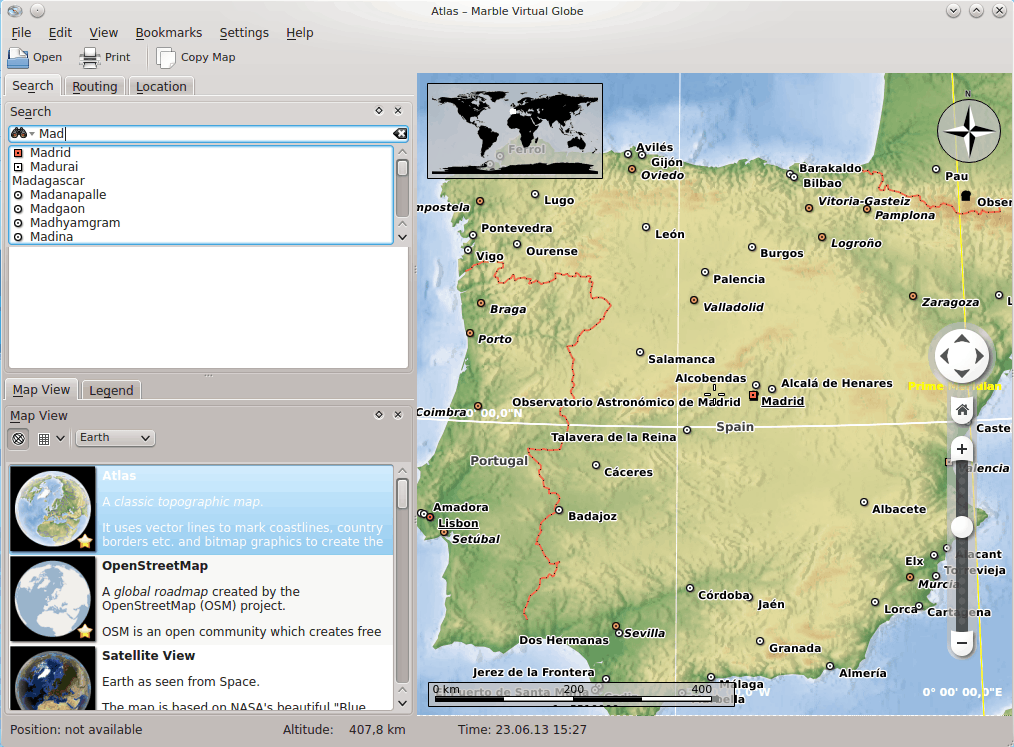Toggle the favorite star on Atlas theme
The height and width of the screenshot is (747, 1014).
click(x=85, y=541)
